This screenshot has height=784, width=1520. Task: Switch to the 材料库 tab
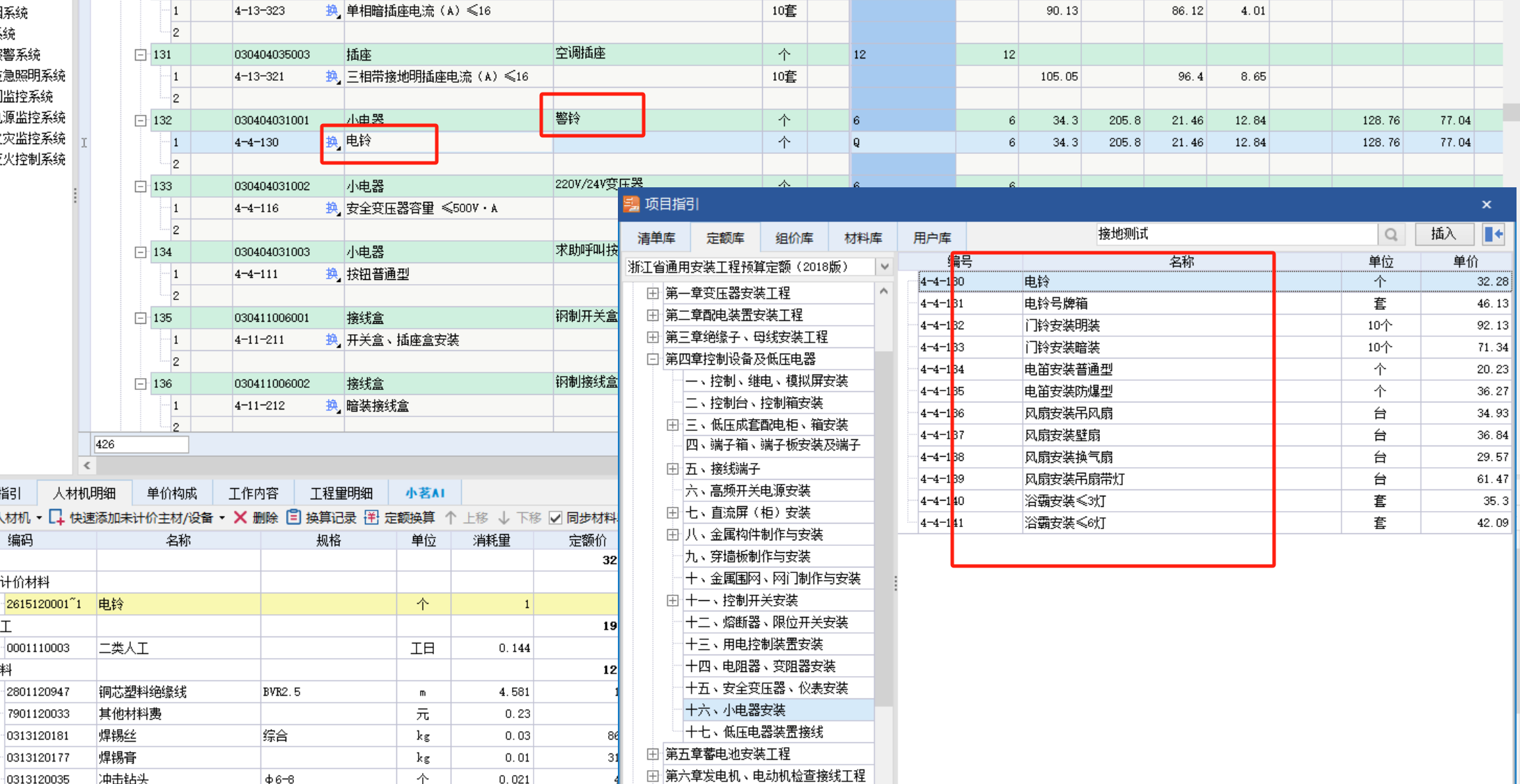863,238
